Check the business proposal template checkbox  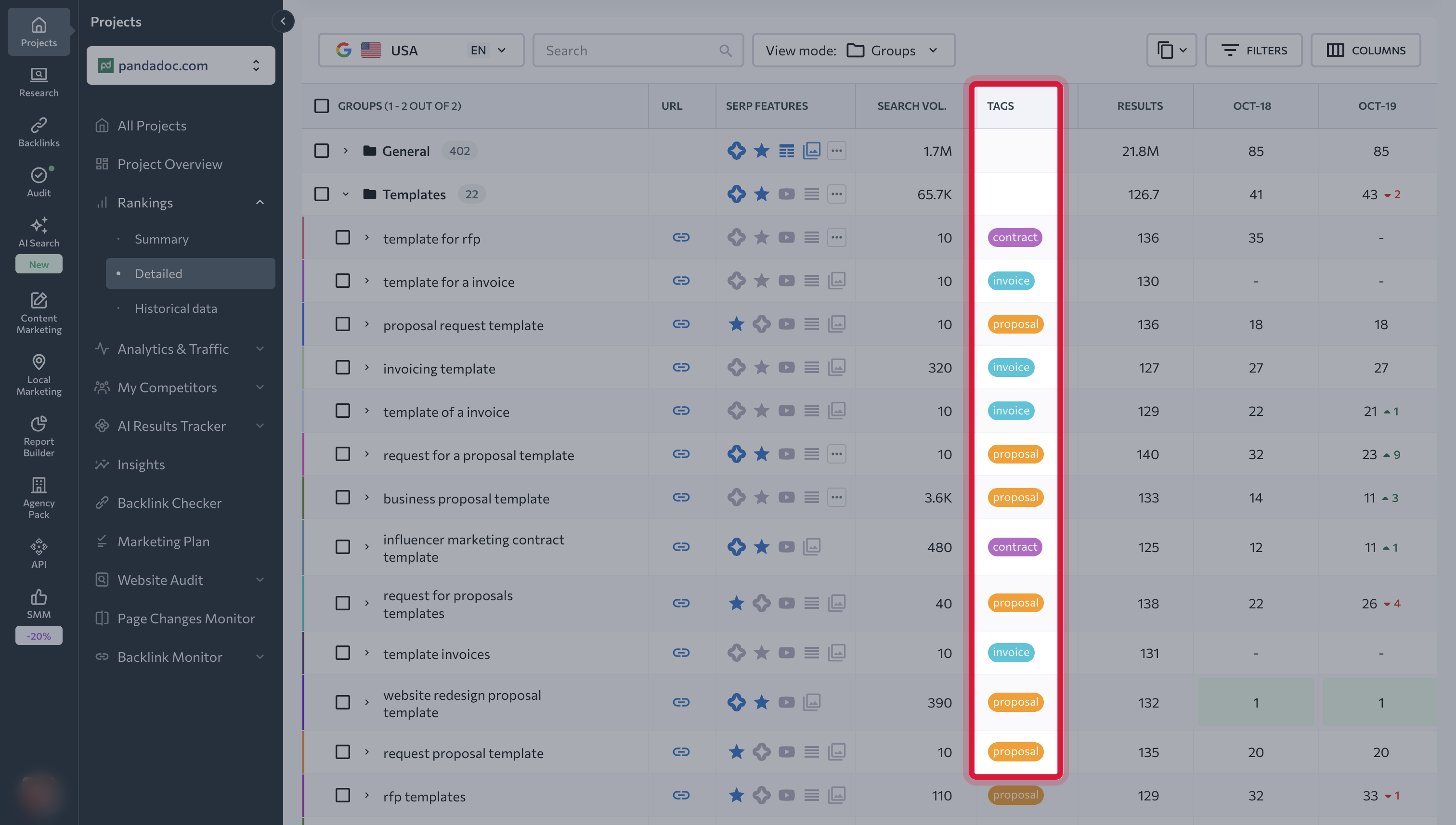(x=342, y=498)
